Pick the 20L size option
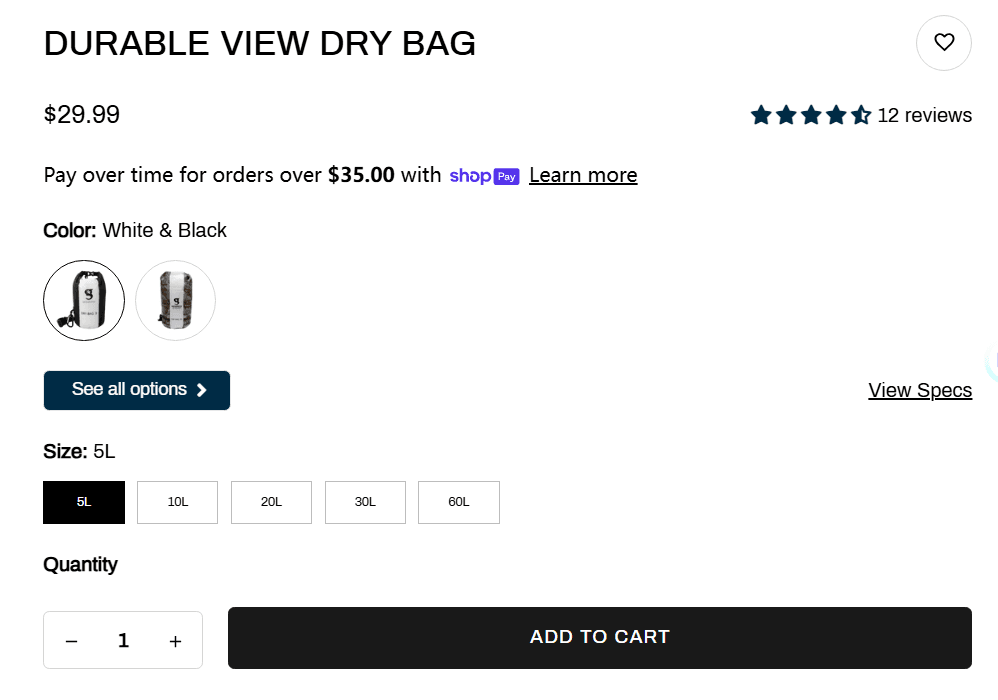The width and height of the screenshot is (998, 700). [271, 502]
